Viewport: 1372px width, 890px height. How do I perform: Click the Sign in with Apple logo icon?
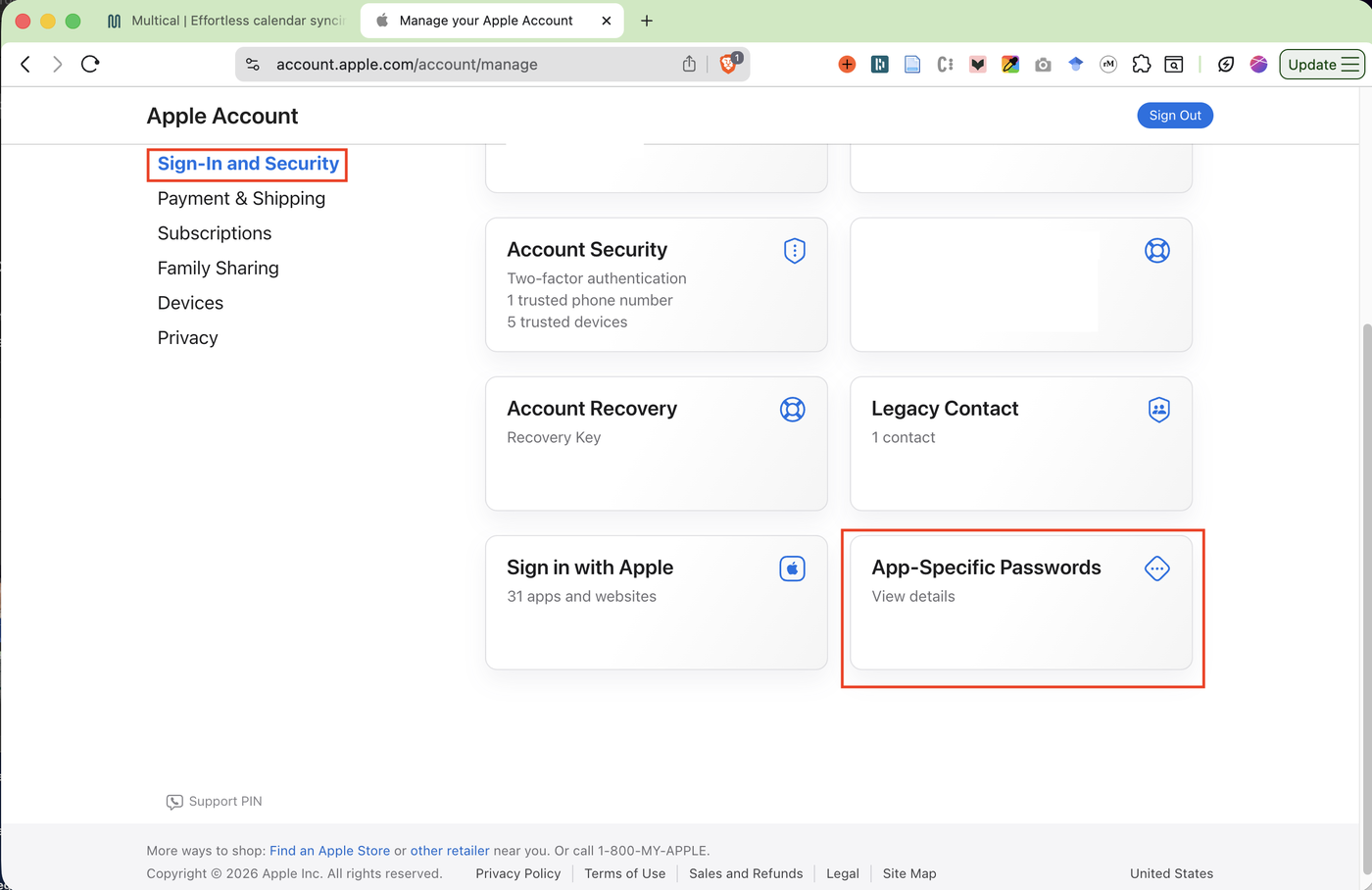tap(793, 569)
